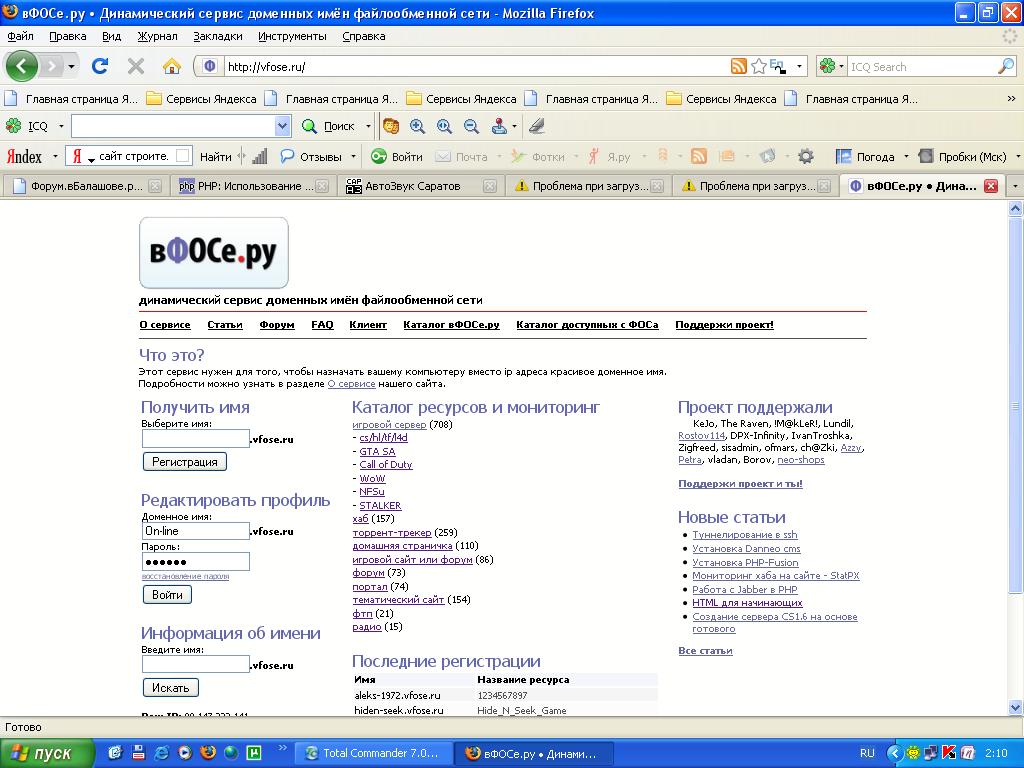
Task: Expand the Погода dropdown in Yandex bar
Action: coord(906,156)
